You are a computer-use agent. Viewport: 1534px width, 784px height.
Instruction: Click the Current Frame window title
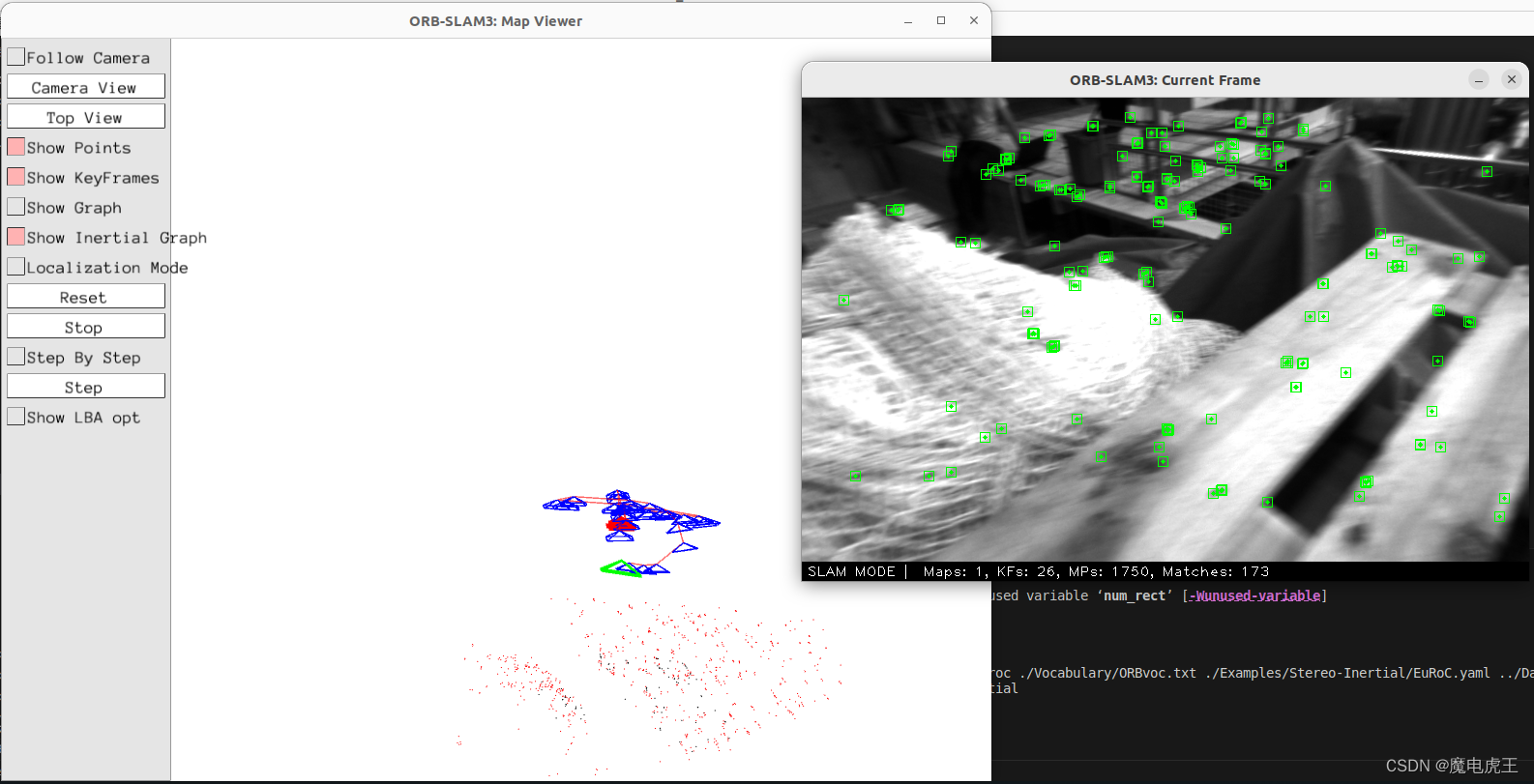(x=1165, y=80)
